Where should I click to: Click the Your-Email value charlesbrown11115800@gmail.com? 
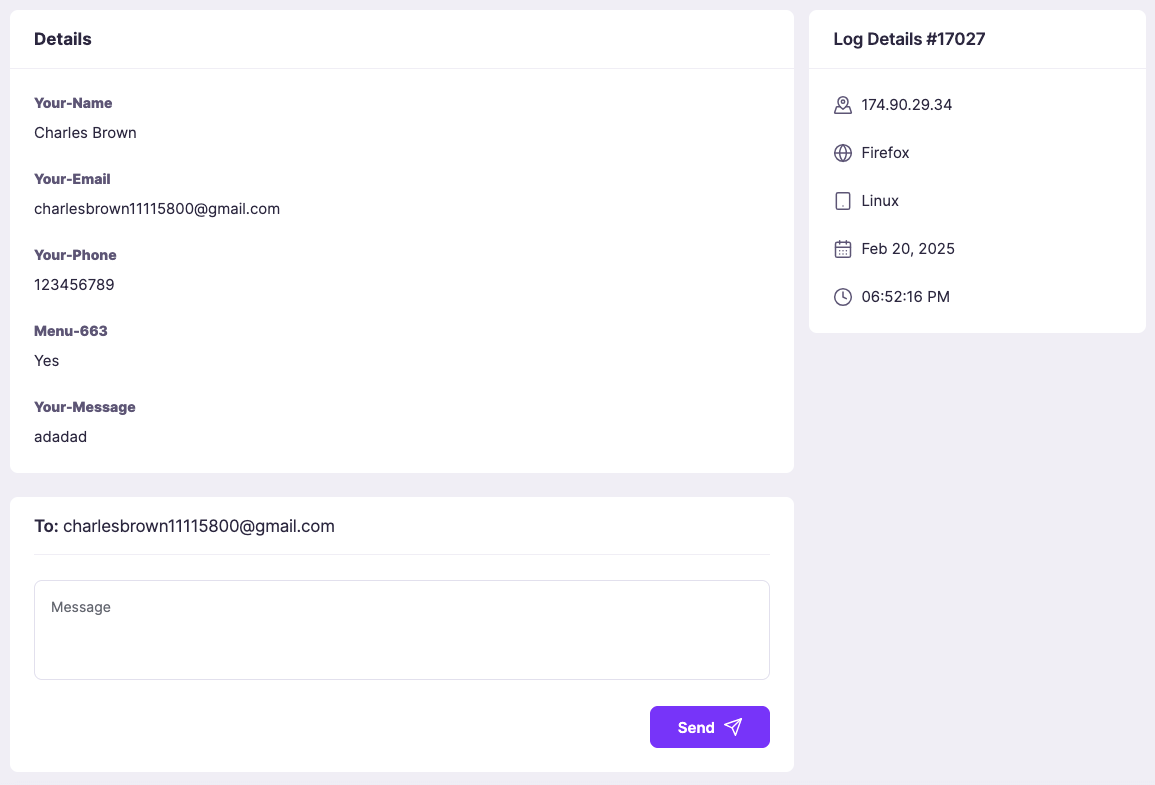157,209
